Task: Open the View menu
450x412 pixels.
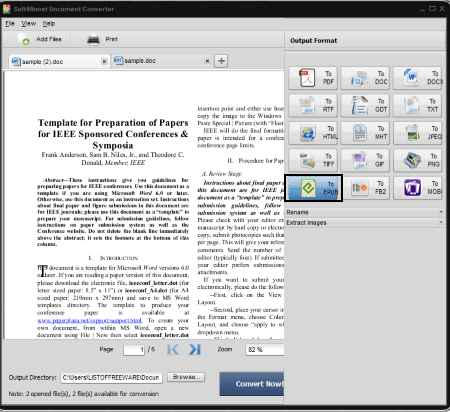Action: (28, 24)
